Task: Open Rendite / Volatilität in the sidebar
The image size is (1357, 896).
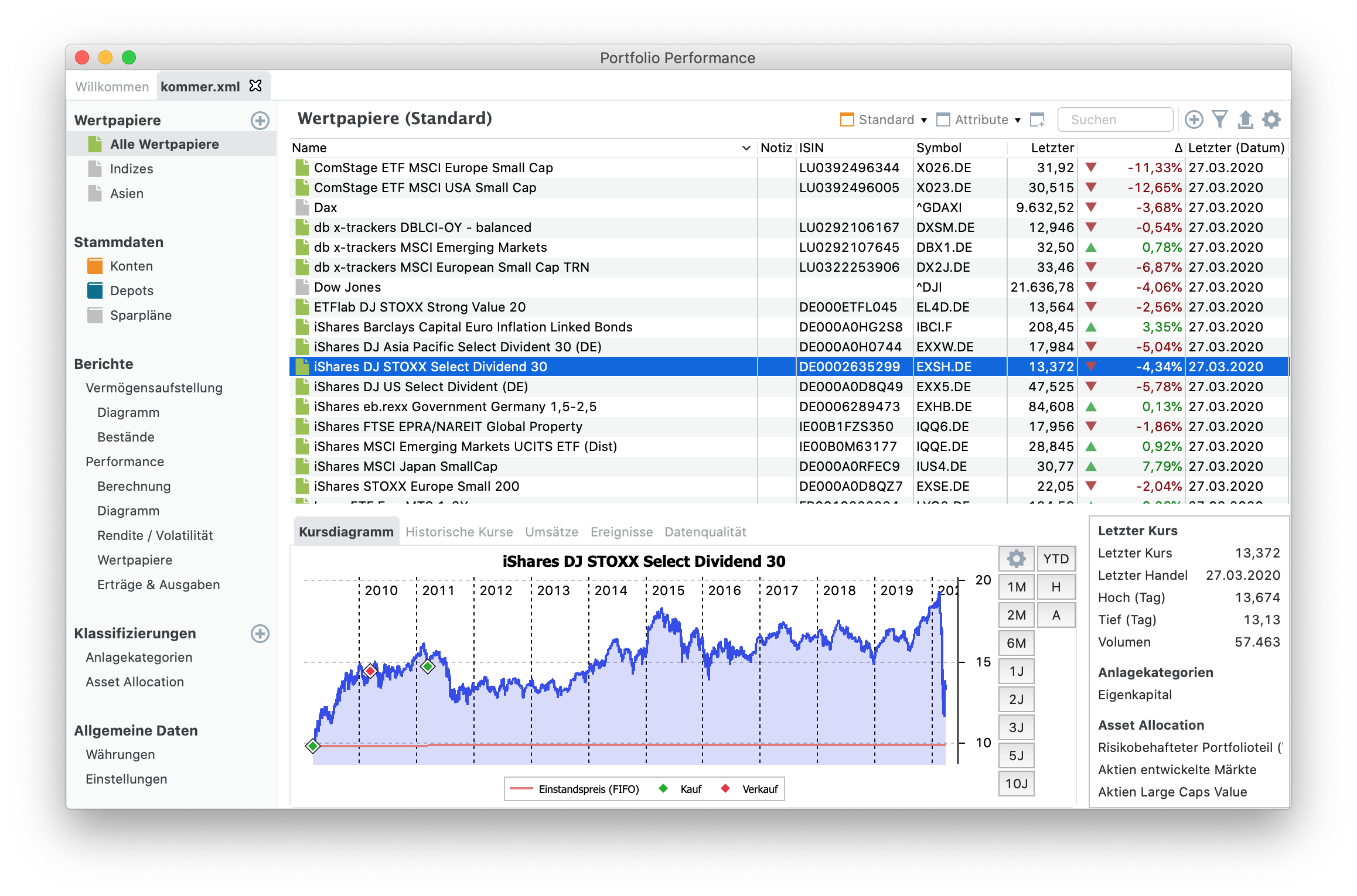Action: [x=155, y=535]
